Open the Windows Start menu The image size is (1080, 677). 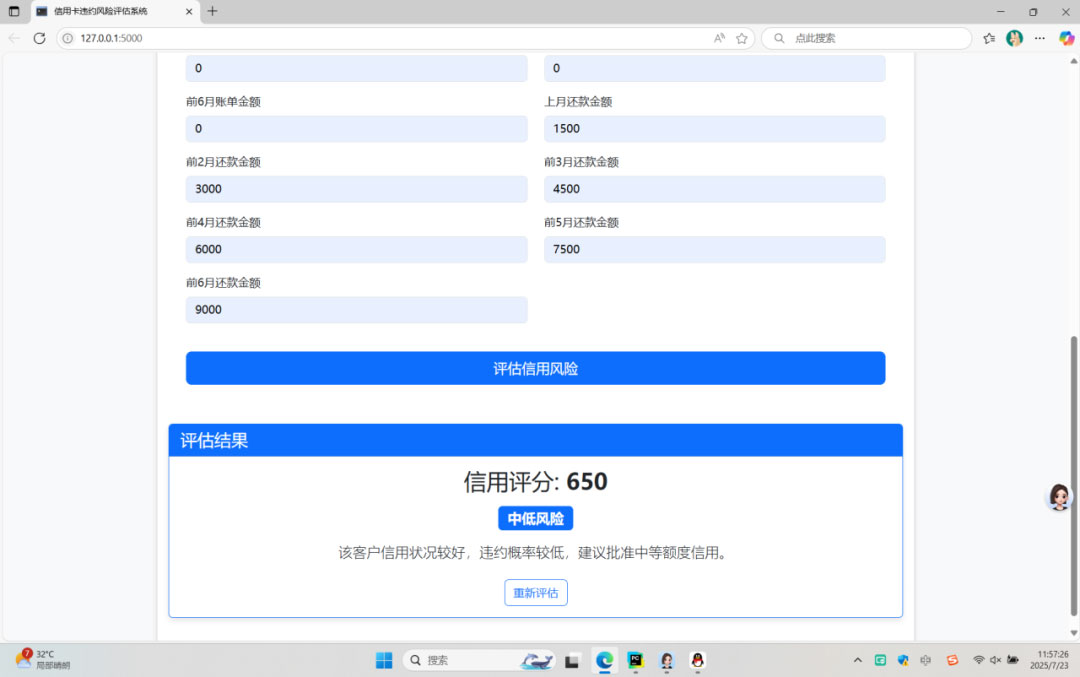[x=383, y=660]
